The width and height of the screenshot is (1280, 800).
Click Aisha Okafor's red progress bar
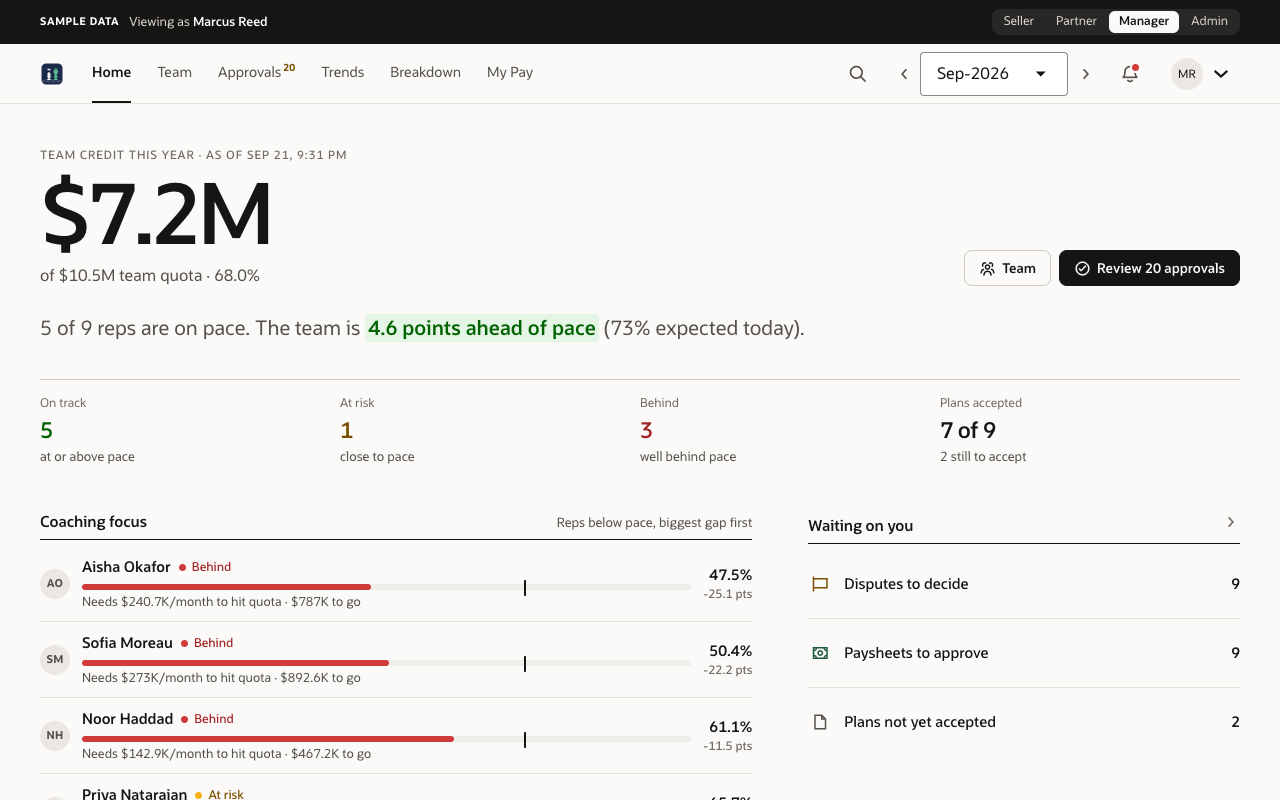(226, 587)
